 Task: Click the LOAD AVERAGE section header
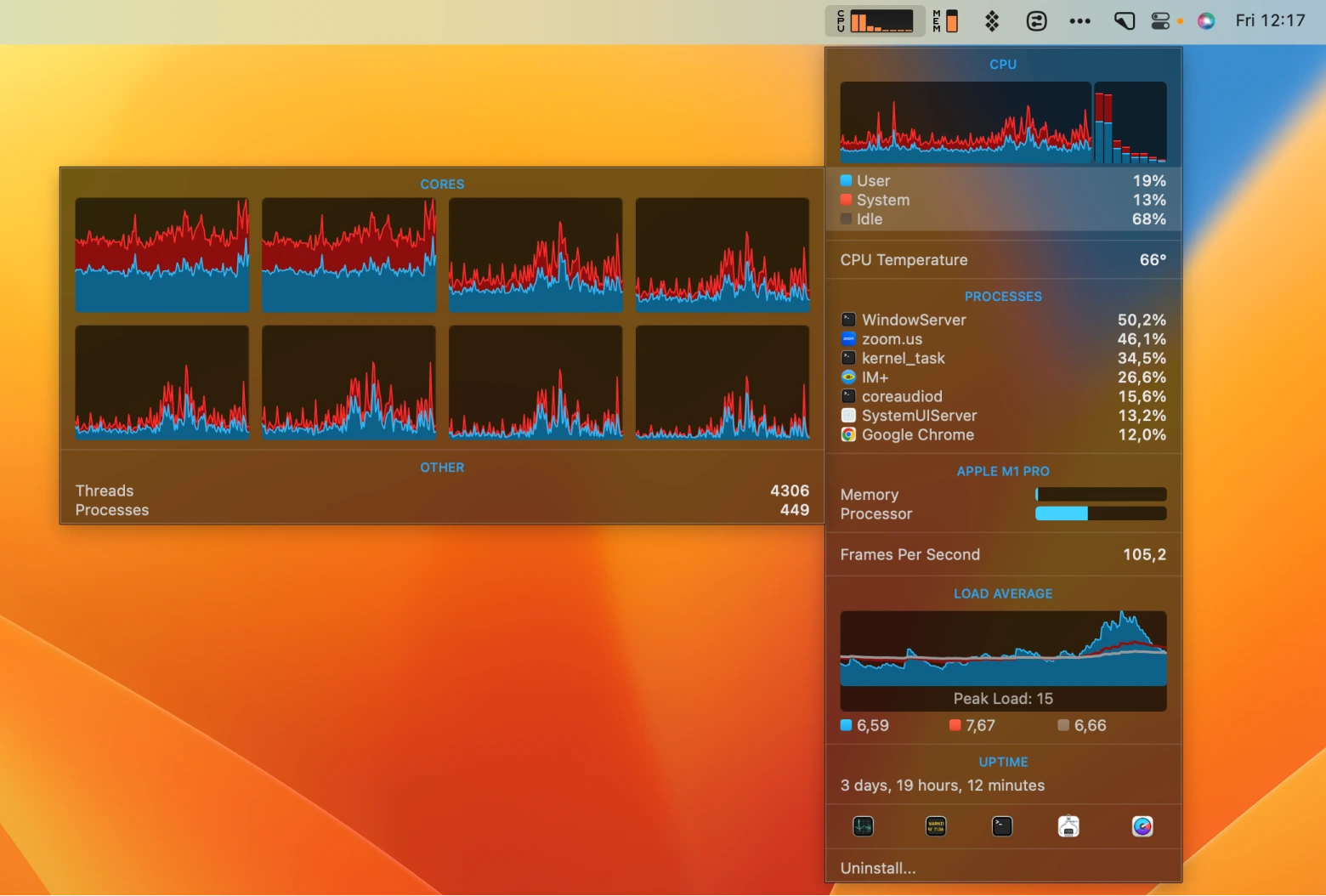point(1003,593)
